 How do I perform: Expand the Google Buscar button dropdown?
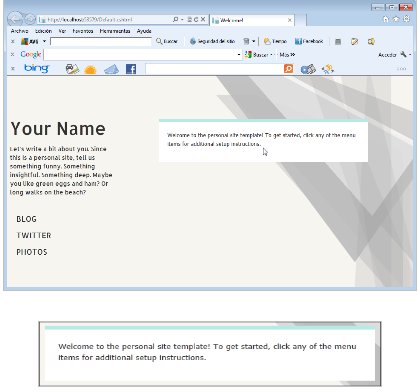coord(271,55)
